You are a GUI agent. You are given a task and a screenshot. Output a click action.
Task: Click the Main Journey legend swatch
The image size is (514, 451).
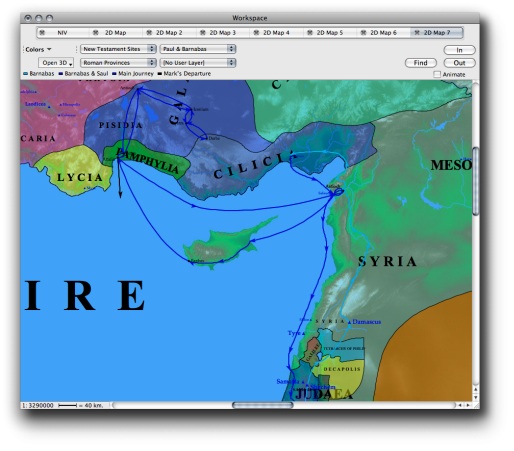point(114,74)
